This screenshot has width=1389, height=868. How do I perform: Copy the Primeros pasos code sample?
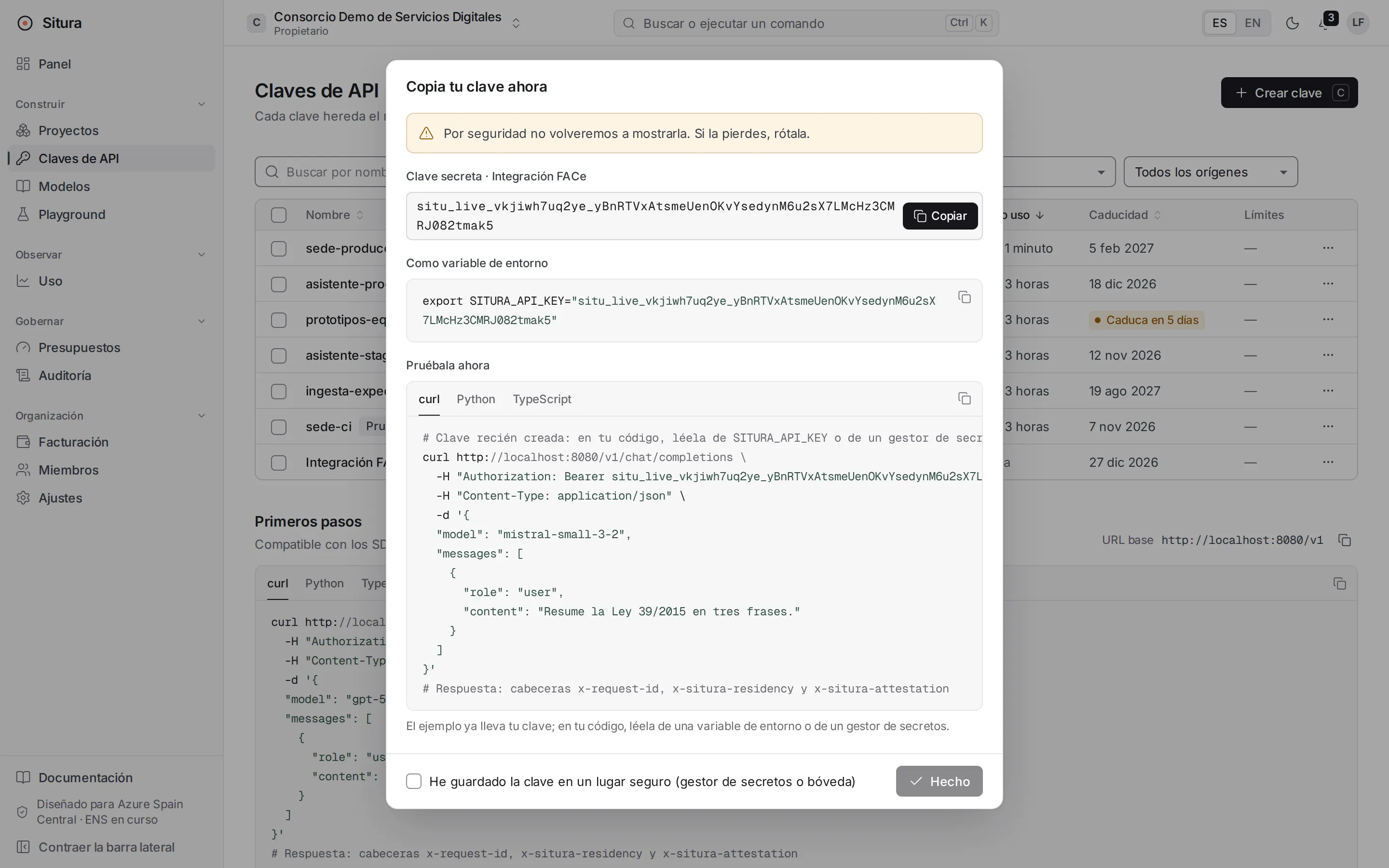click(1340, 583)
